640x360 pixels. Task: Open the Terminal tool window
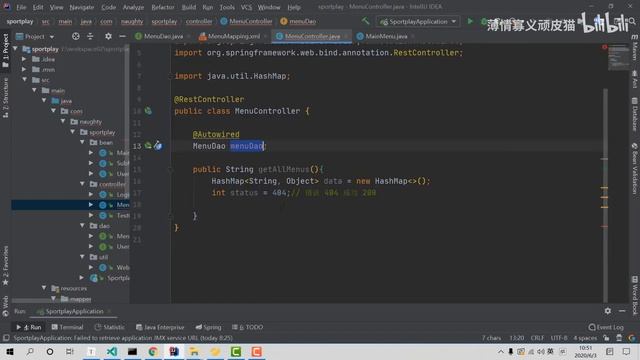pos(68,327)
